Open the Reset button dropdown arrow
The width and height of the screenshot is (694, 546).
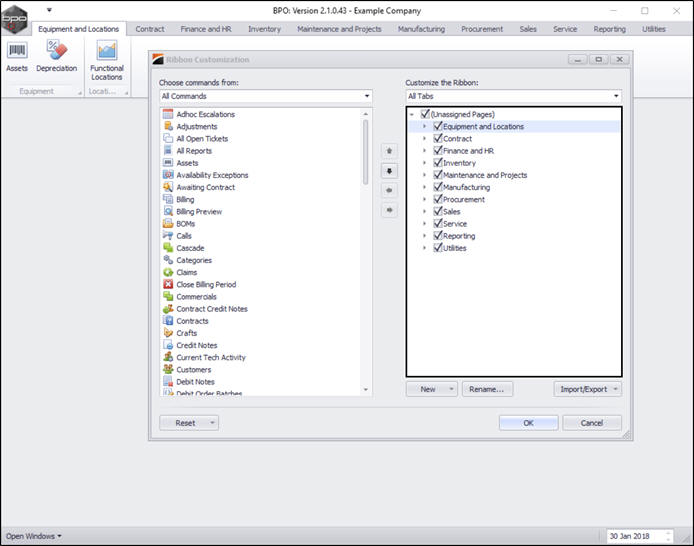(x=212, y=423)
